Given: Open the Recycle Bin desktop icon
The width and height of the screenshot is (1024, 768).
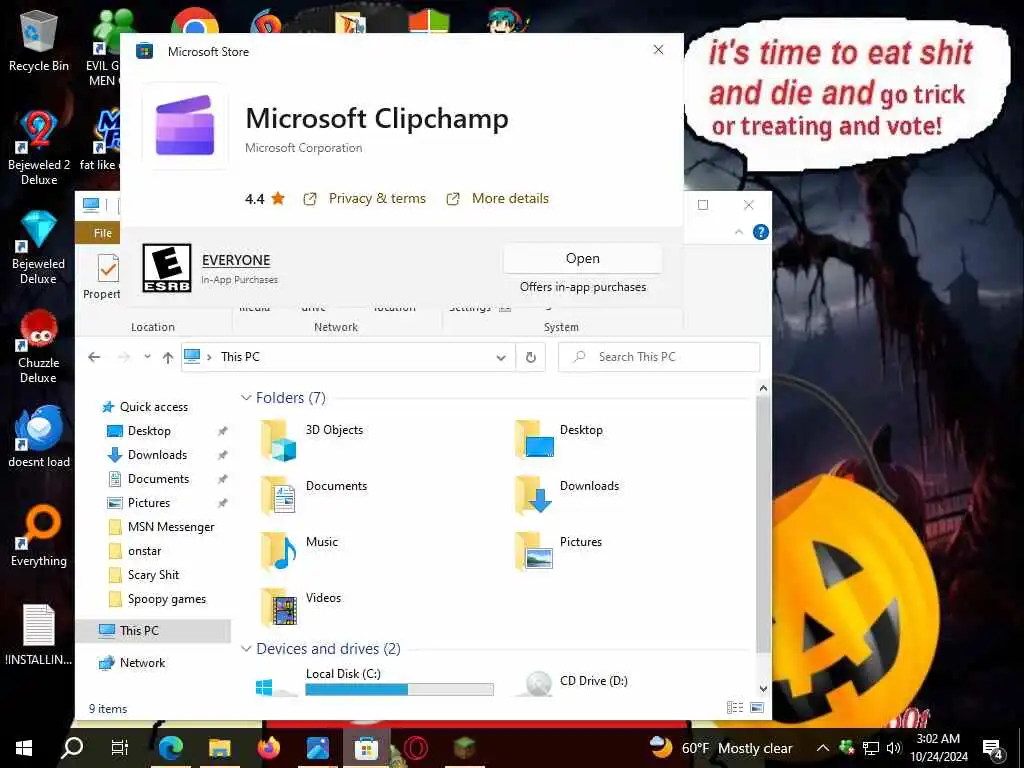Looking at the screenshot, I should (x=39, y=40).
